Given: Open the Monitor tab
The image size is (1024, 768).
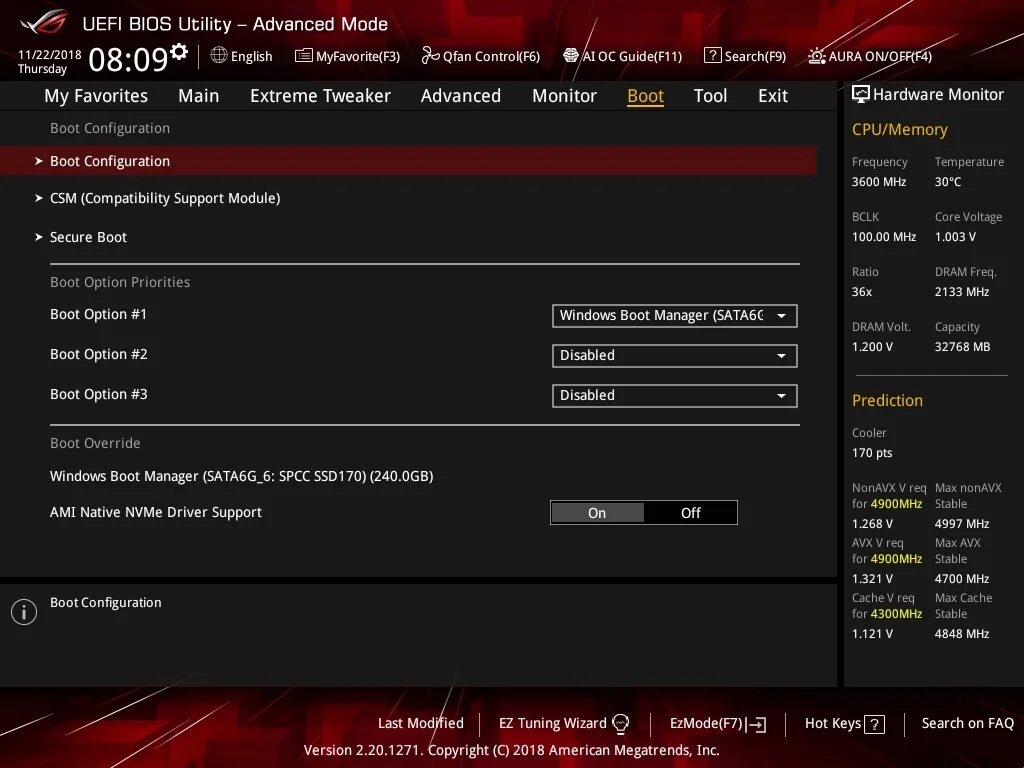Looking at the screenshot, I should (x=564, y=96).
